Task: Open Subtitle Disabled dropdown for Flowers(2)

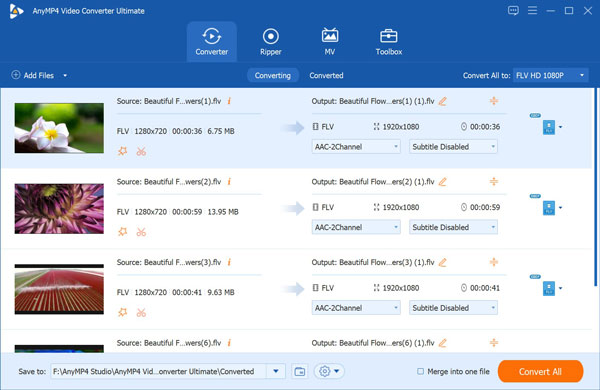Action: [453, 227]
